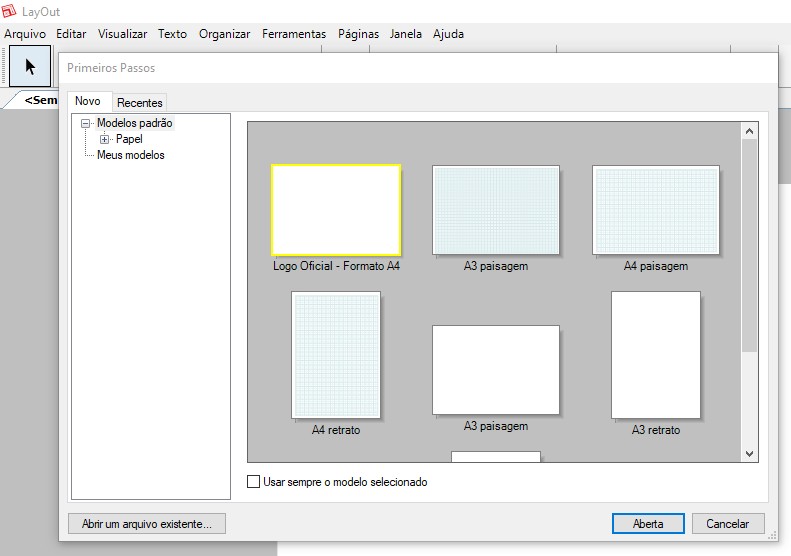The image size is (791, 556).
Task: Select Meus modelos in the tree
Action: [x=131, y=155]
